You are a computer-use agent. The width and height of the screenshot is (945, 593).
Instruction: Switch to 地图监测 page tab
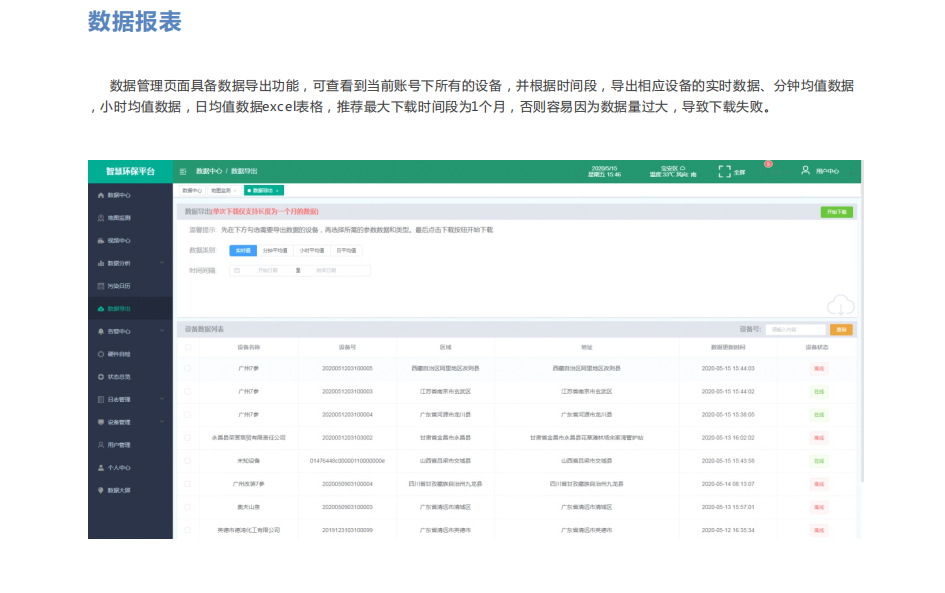[x=224, y=190]
